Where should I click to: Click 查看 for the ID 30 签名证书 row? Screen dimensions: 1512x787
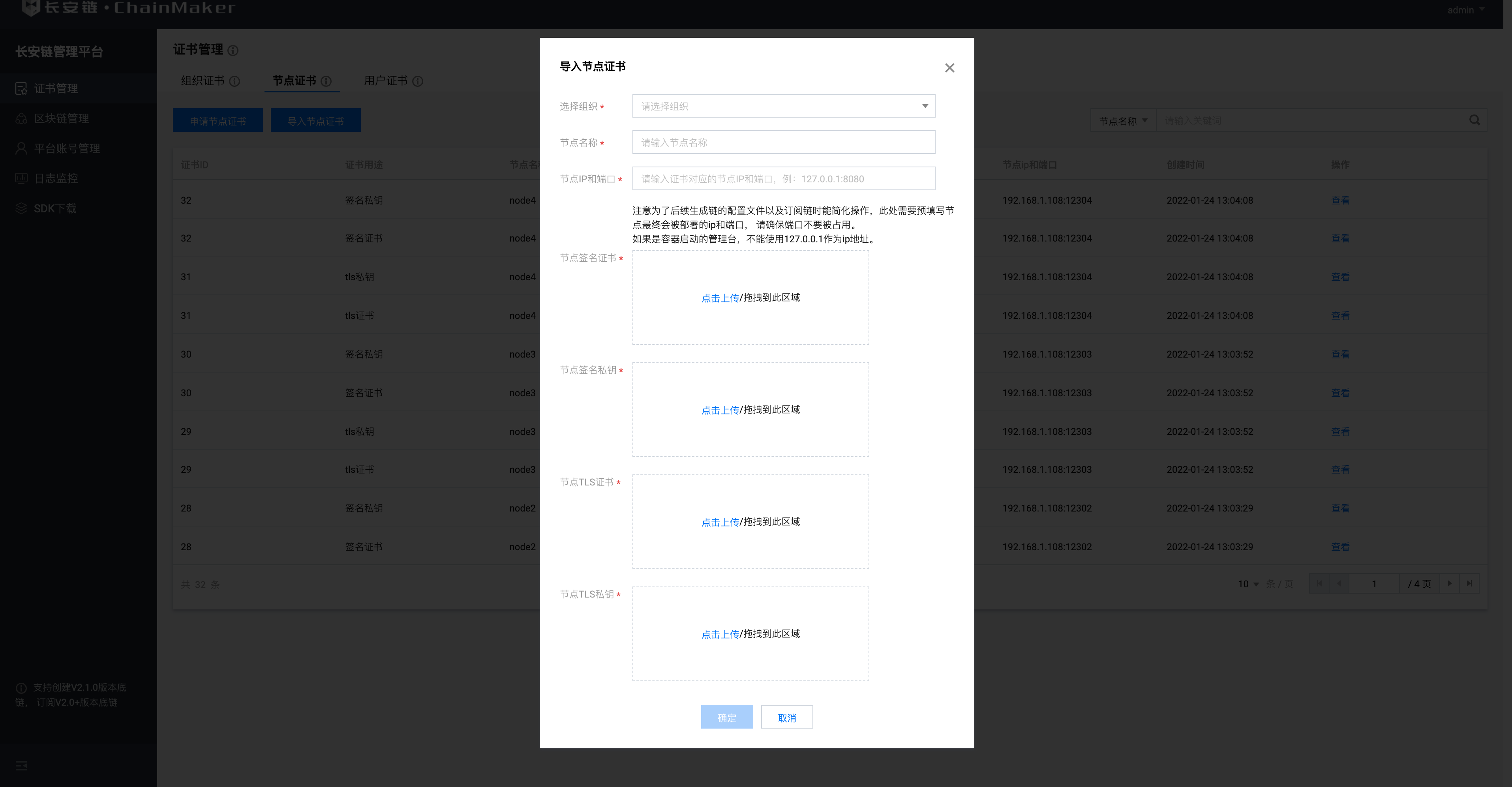(1340, 393)
